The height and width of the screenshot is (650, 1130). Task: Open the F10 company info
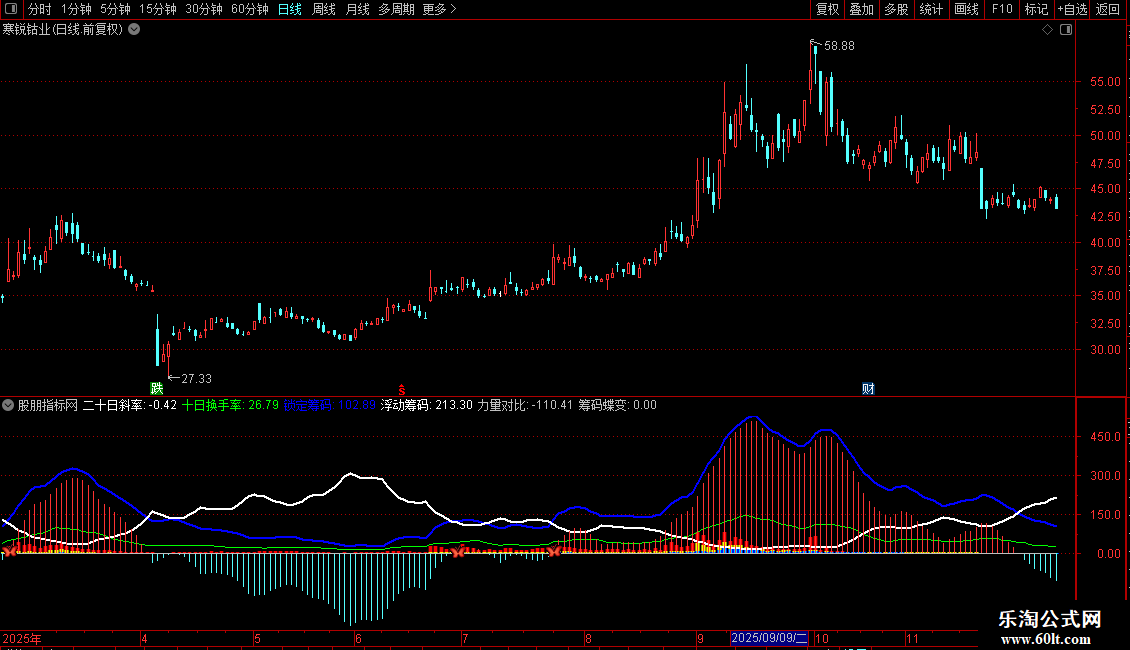[x=1002, y=9]
